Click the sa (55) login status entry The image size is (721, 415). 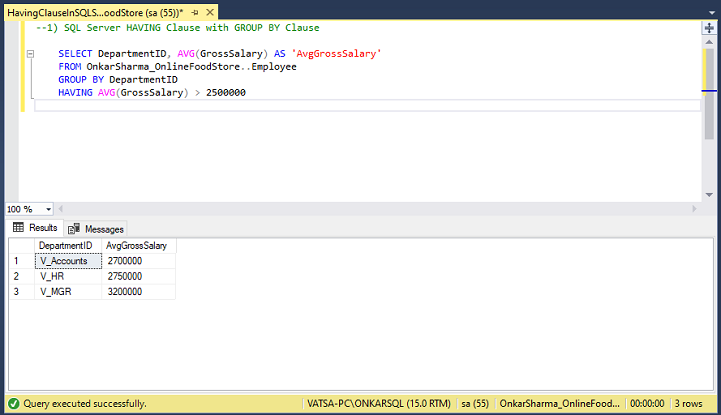pos(475,404)
